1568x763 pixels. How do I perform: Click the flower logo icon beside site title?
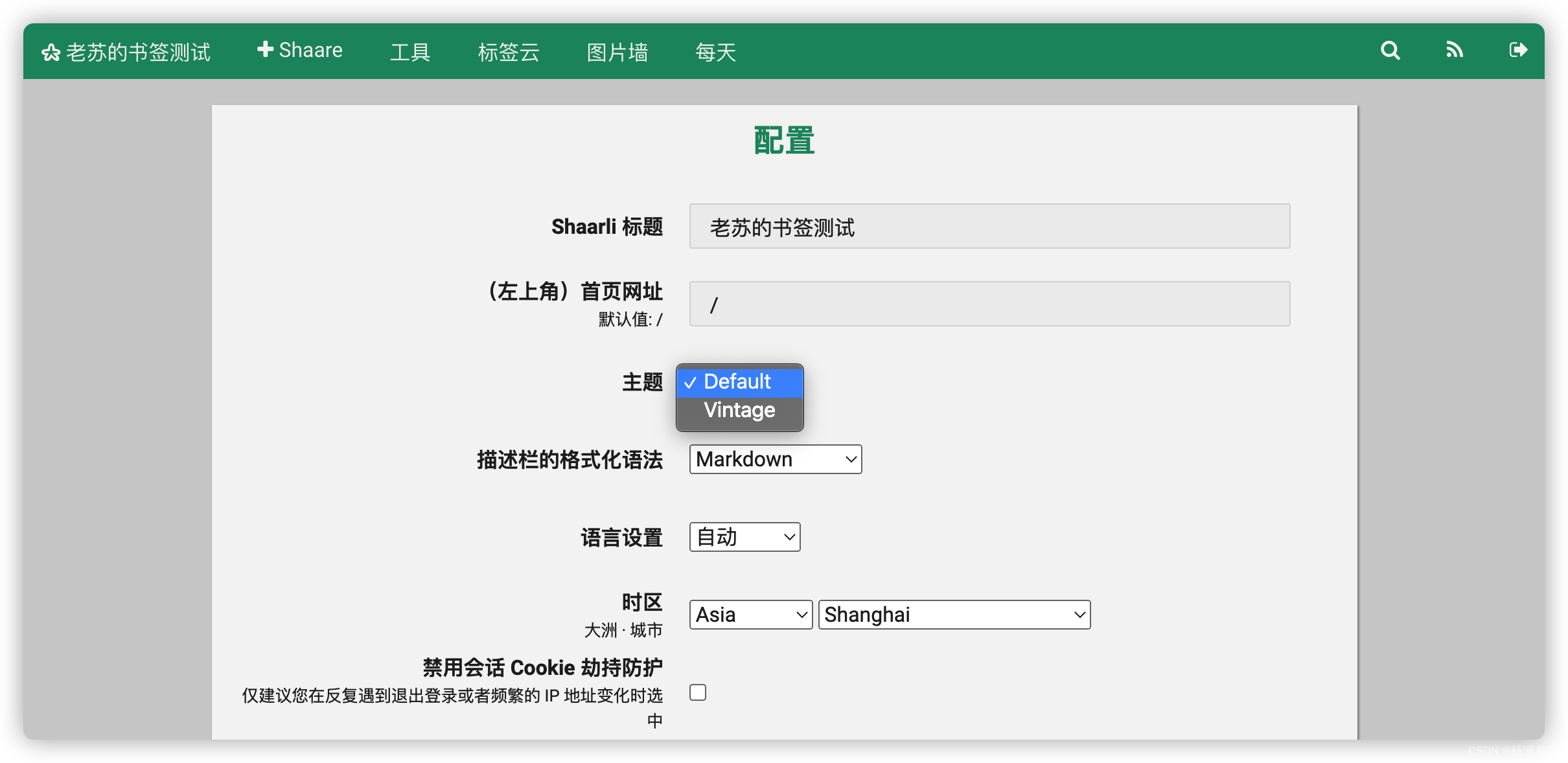point(51,52)
